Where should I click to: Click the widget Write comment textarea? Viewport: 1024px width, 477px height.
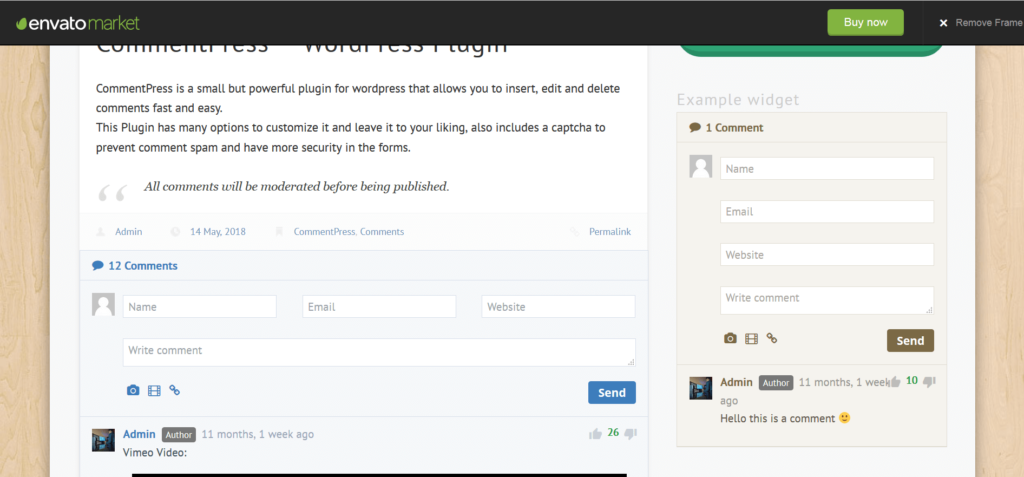pos(827,301)
